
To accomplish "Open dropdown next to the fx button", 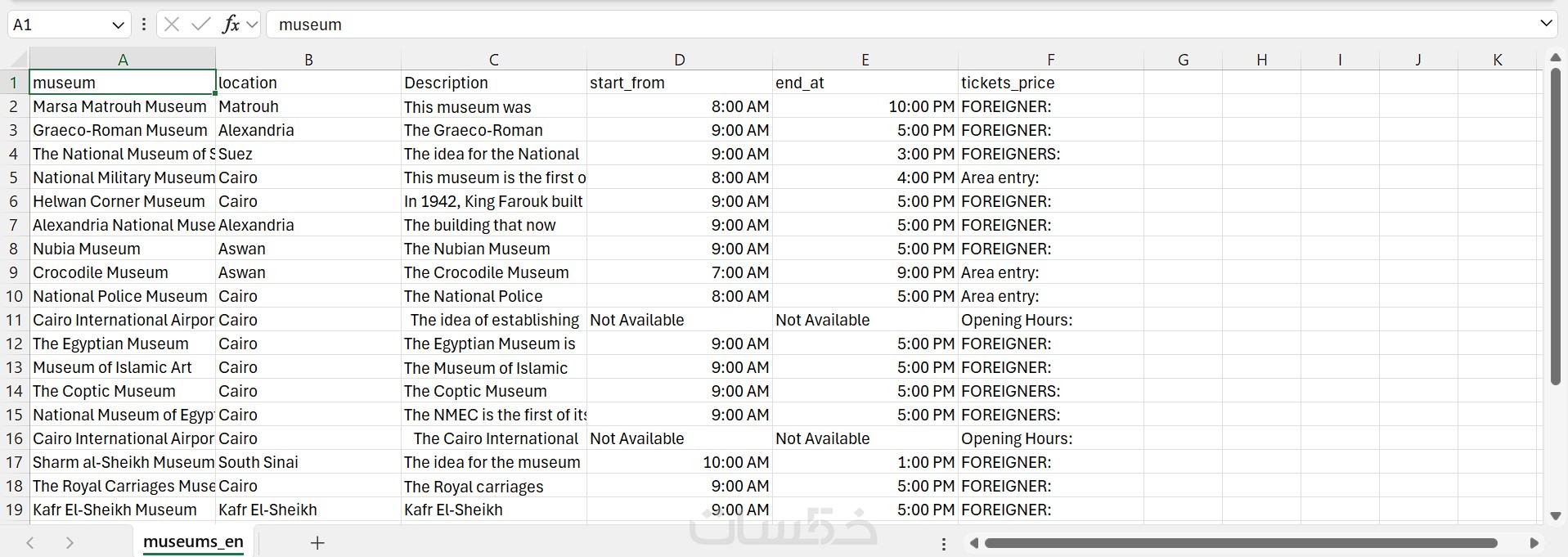I will click(x=252, y=25).
